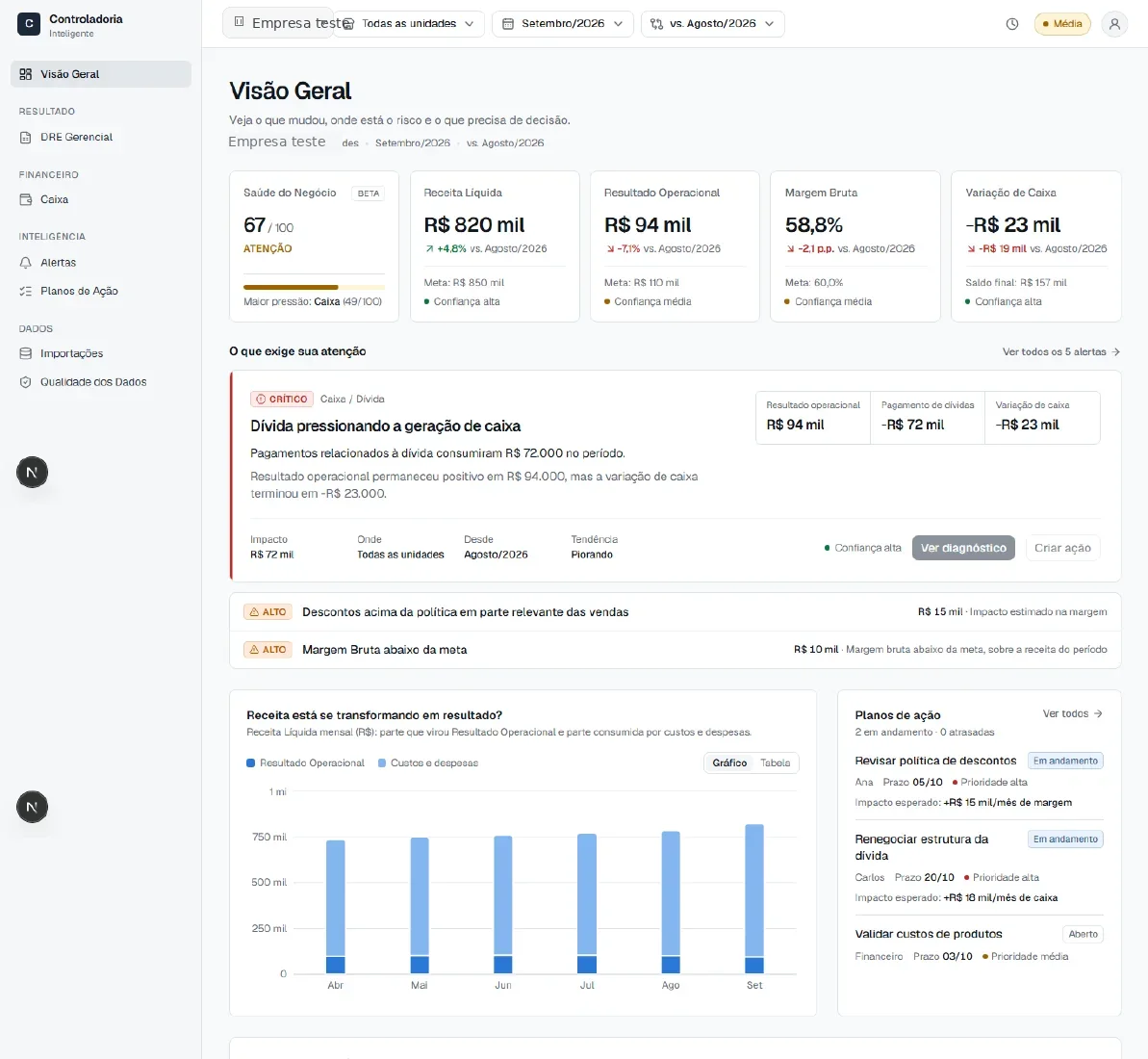
Task: Switch chart view to Gráfico
Action: 729,763
